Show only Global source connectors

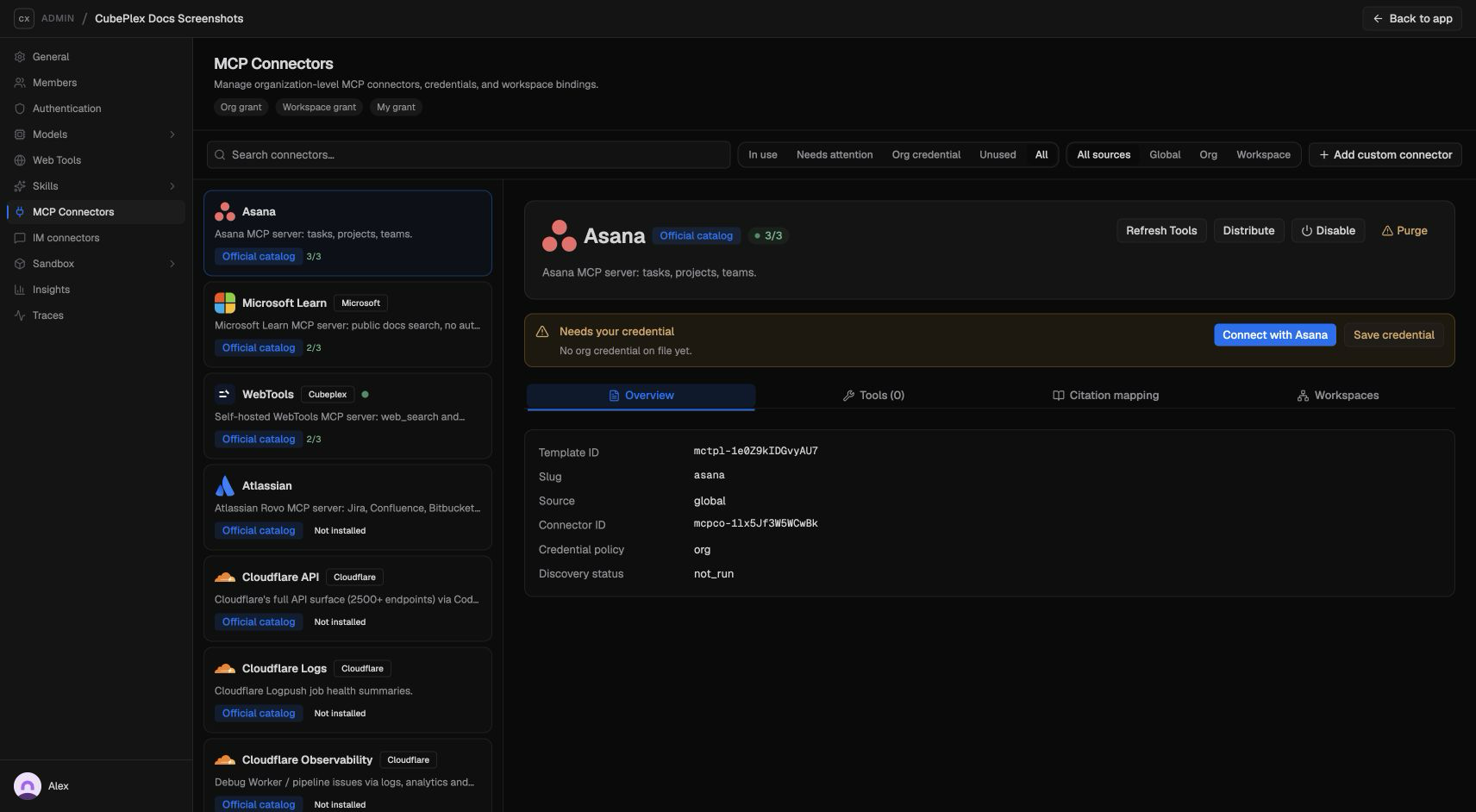click(1165, 155)
